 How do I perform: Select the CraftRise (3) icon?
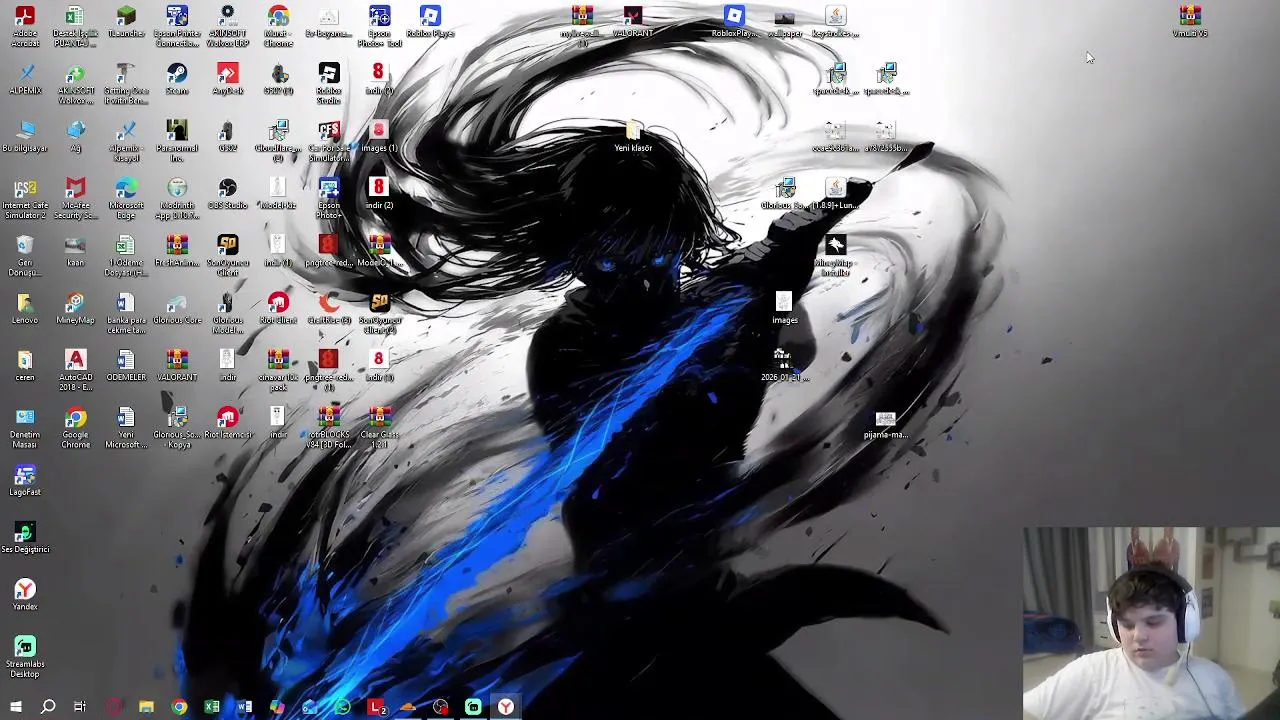coord(329,309)
